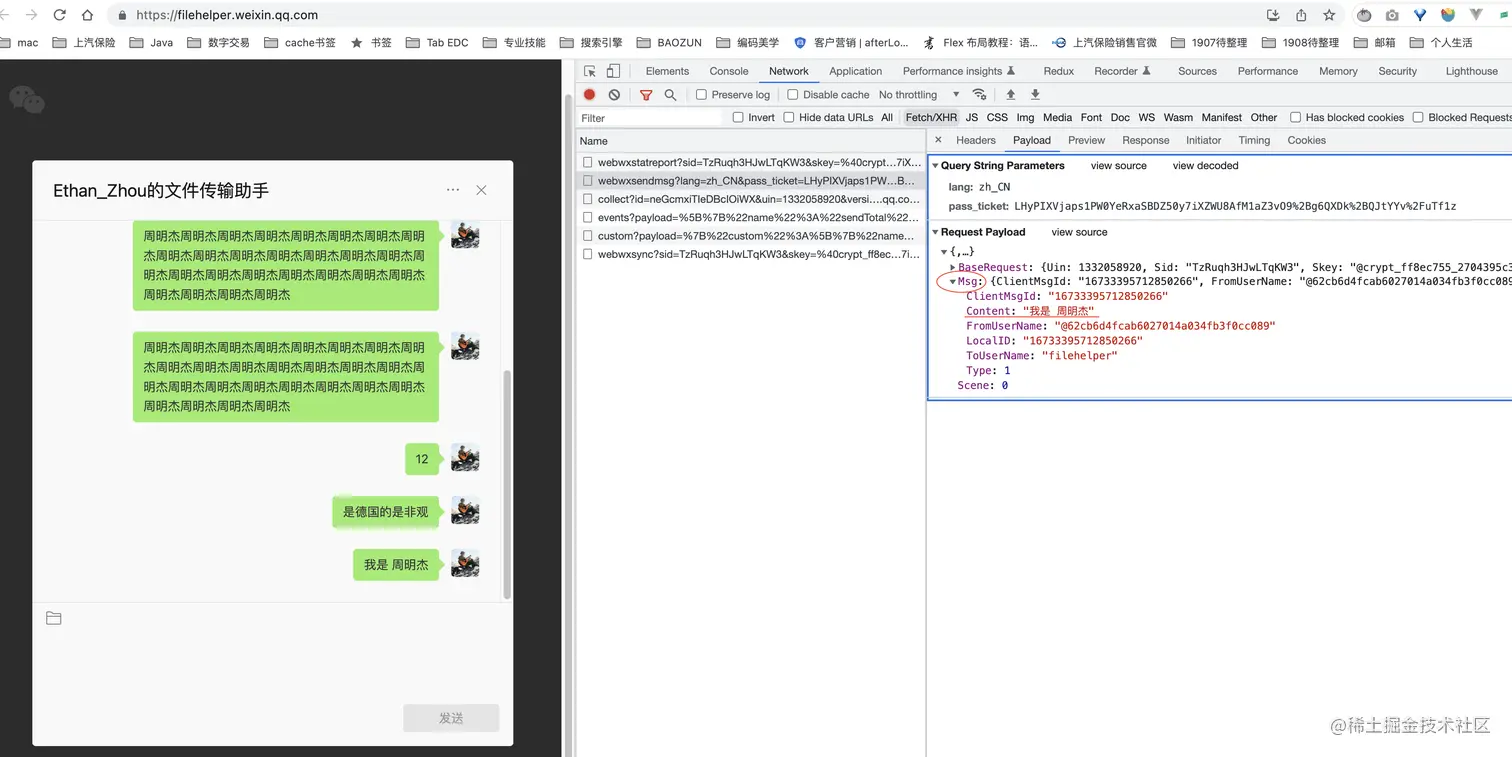Screen dimensions: 1512x757
Task: Open the camera screenshot extension
Action: point(1392,15)
